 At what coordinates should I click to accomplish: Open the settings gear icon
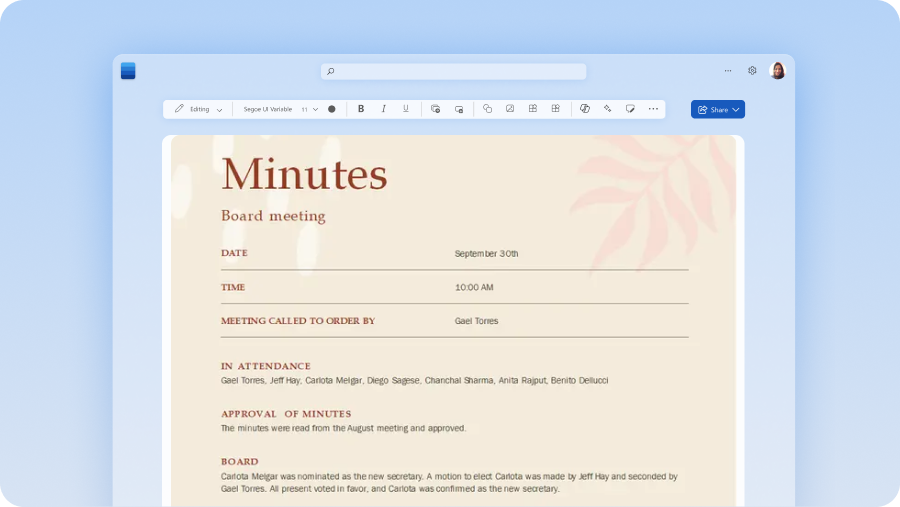click(752, 71)
